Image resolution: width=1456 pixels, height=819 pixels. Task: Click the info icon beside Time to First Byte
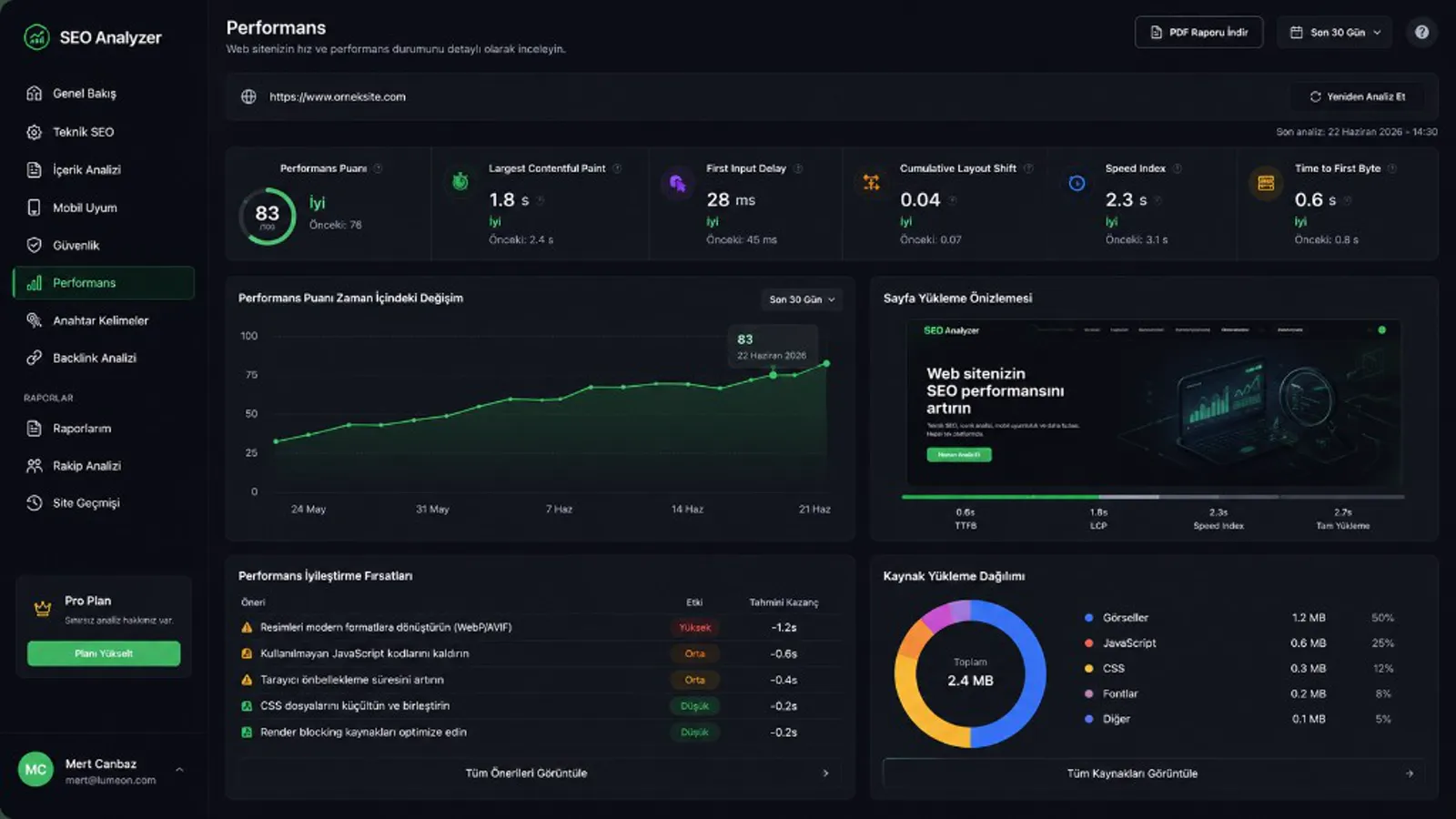pos(1392,168)
